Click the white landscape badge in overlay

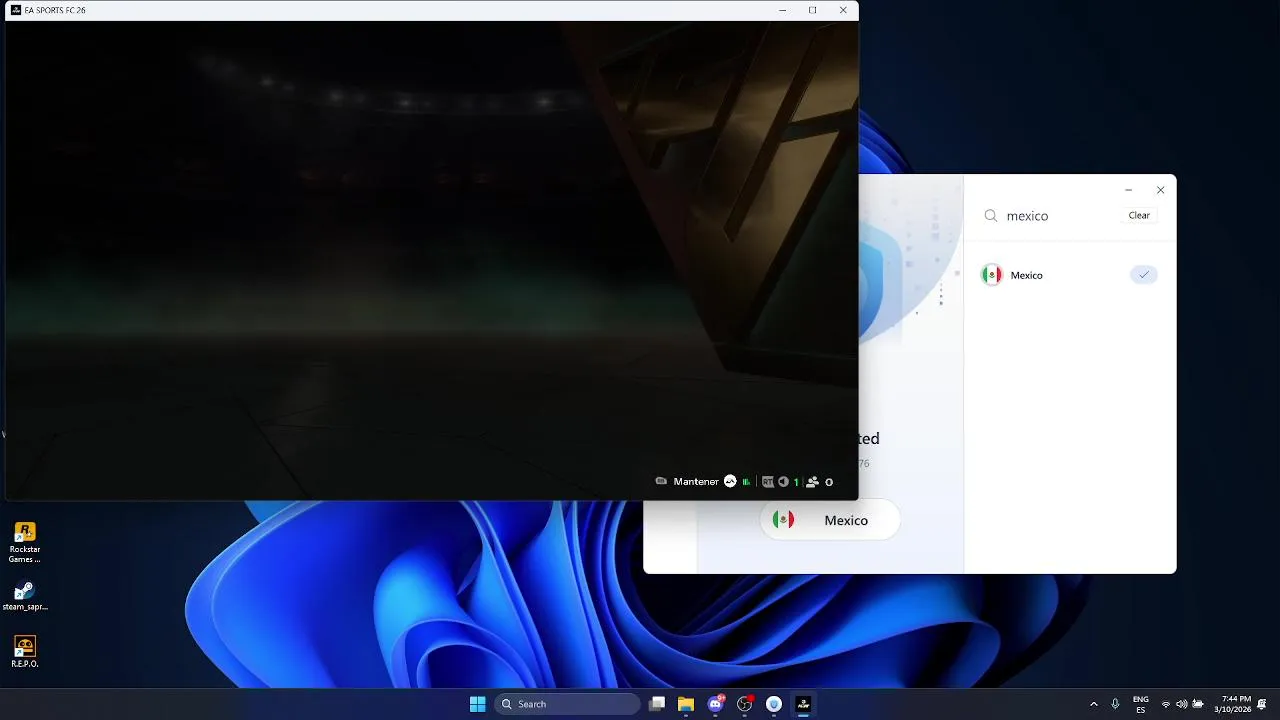pyautogui.click(x=730, y=482)
